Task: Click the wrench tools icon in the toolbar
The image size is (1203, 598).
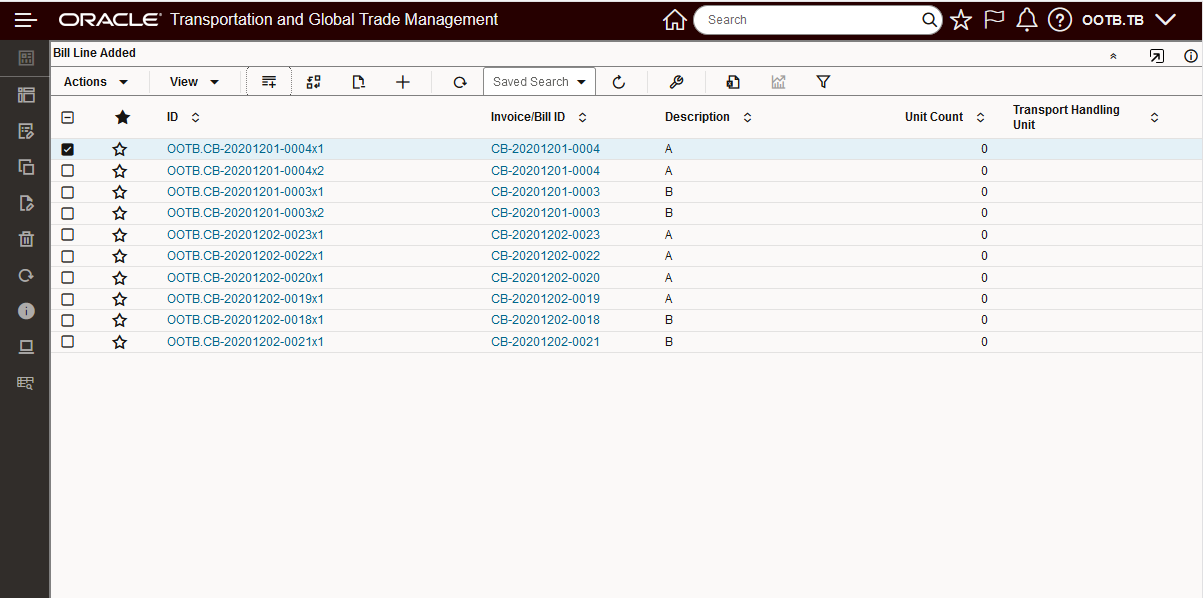Action: [x=677, y=81]
